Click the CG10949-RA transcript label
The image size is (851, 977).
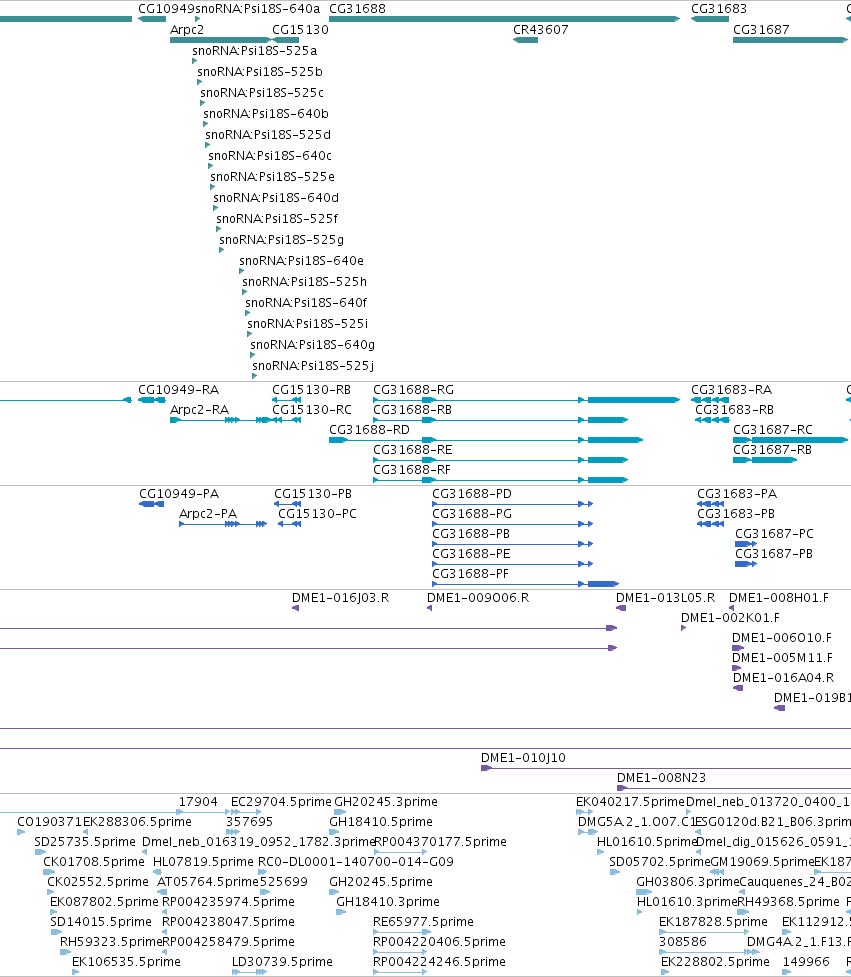[x=178, y=389]
